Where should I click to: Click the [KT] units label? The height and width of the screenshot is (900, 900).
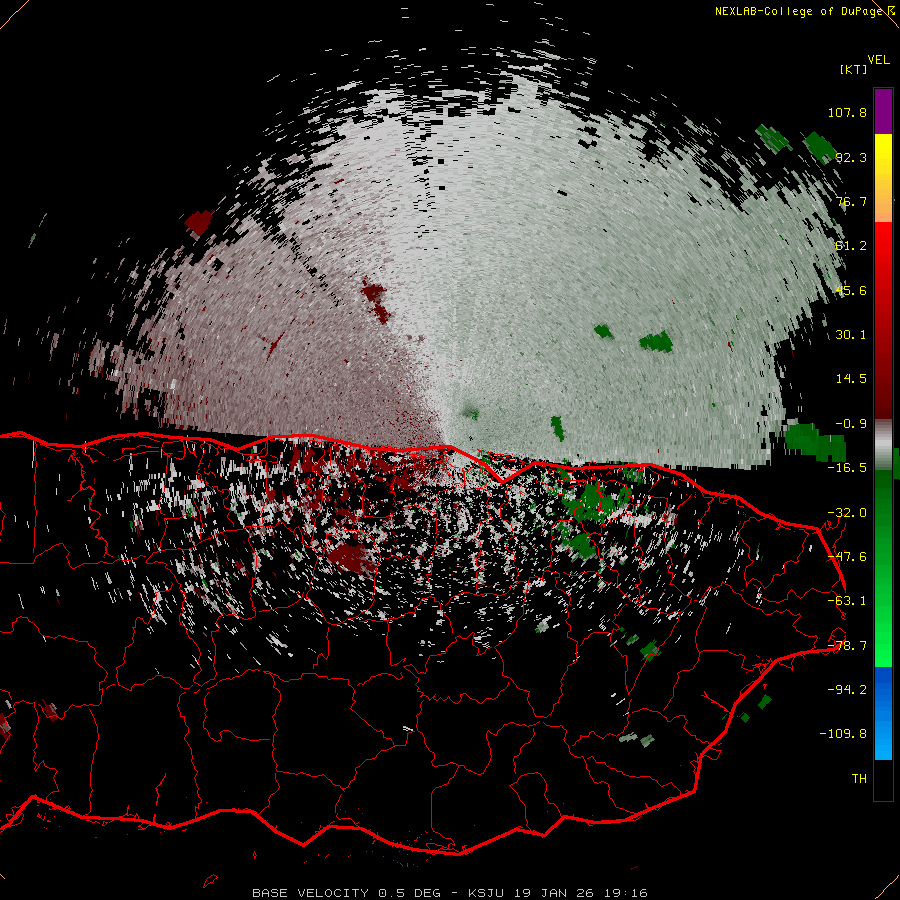point(853,69)
